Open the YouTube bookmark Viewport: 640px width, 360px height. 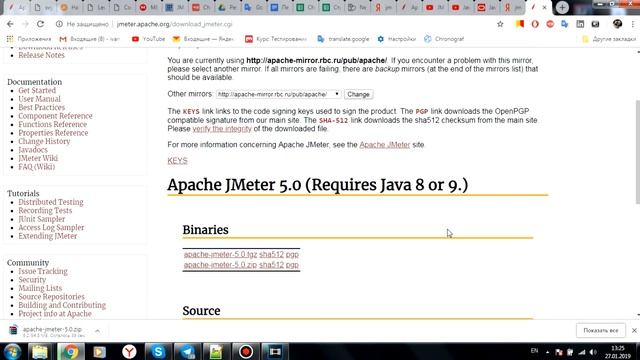149,39
